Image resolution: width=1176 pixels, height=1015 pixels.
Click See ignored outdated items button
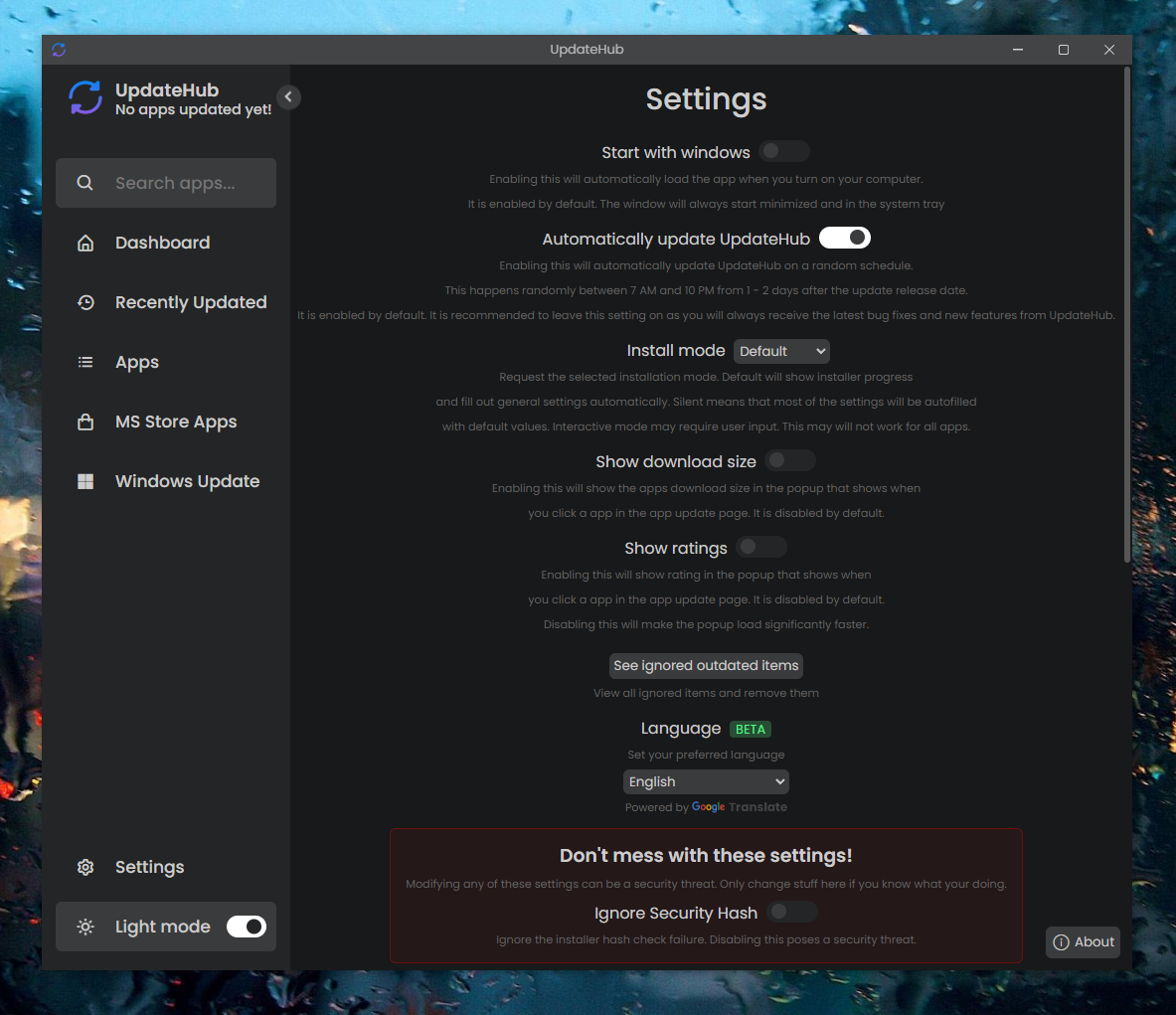(x=706, y=665)
